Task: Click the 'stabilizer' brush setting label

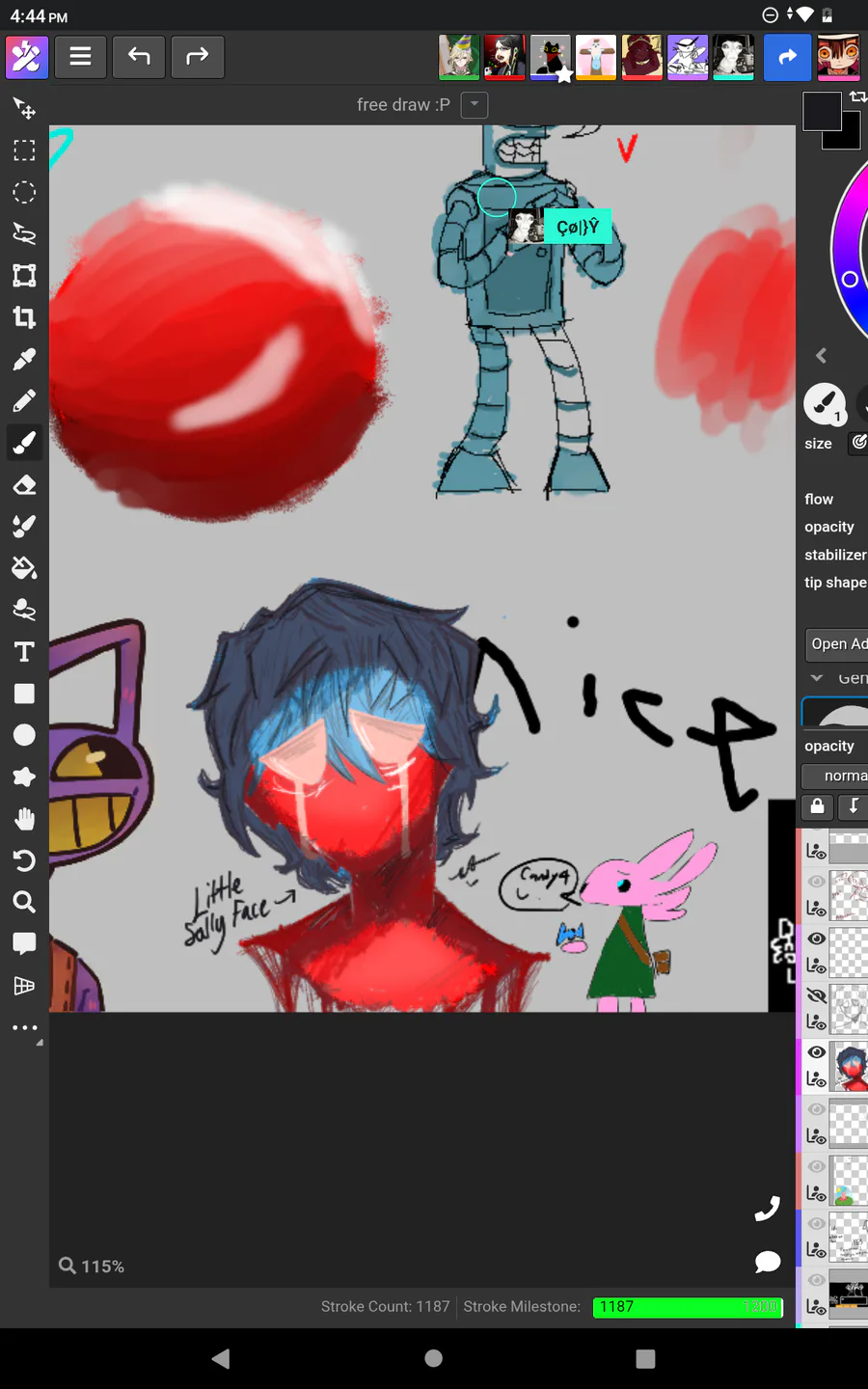Action: 835,555
